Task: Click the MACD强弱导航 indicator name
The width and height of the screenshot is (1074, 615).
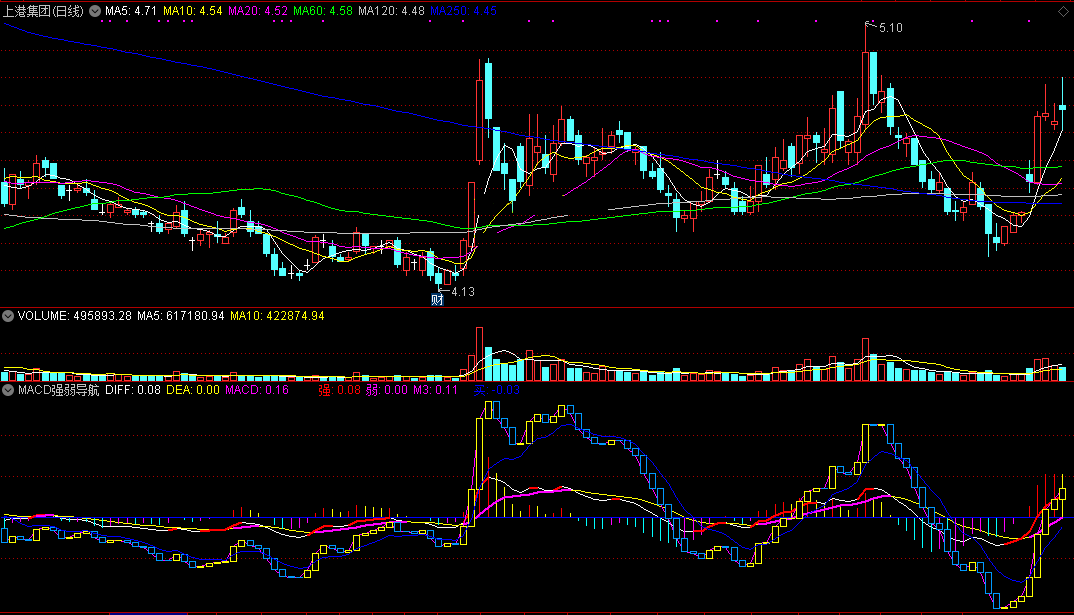Action: pyautogui.click(x=58, y=390)
